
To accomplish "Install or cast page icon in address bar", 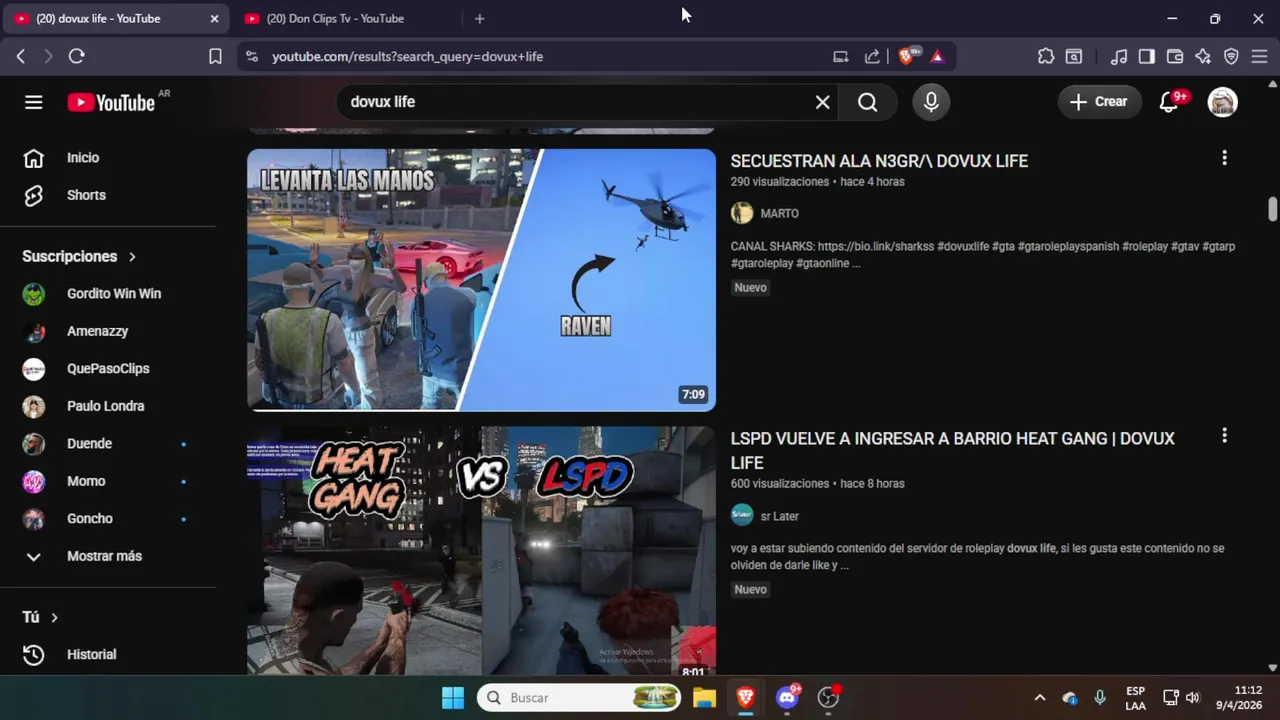I will pos(840,57).
